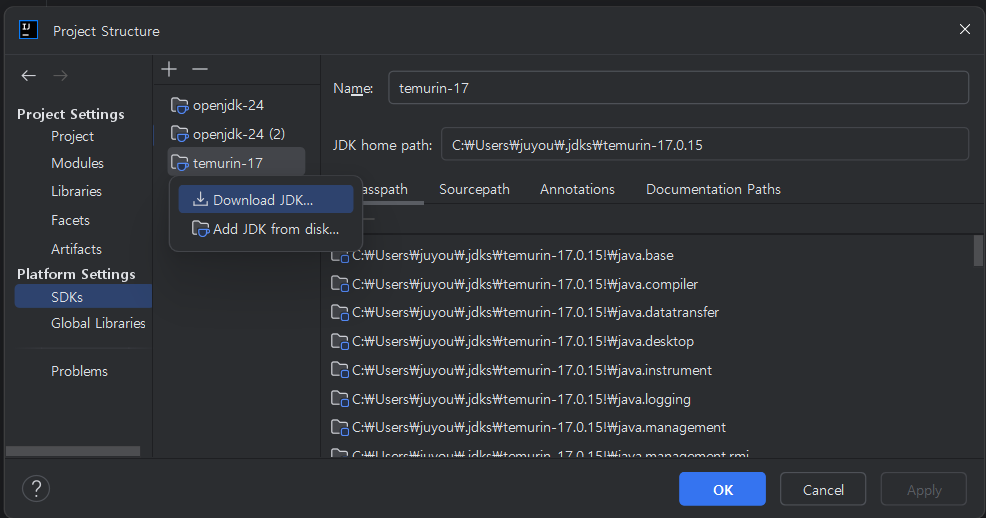986x518 pixels.
Task: Click the Name input field
Action: coord(678,87)
